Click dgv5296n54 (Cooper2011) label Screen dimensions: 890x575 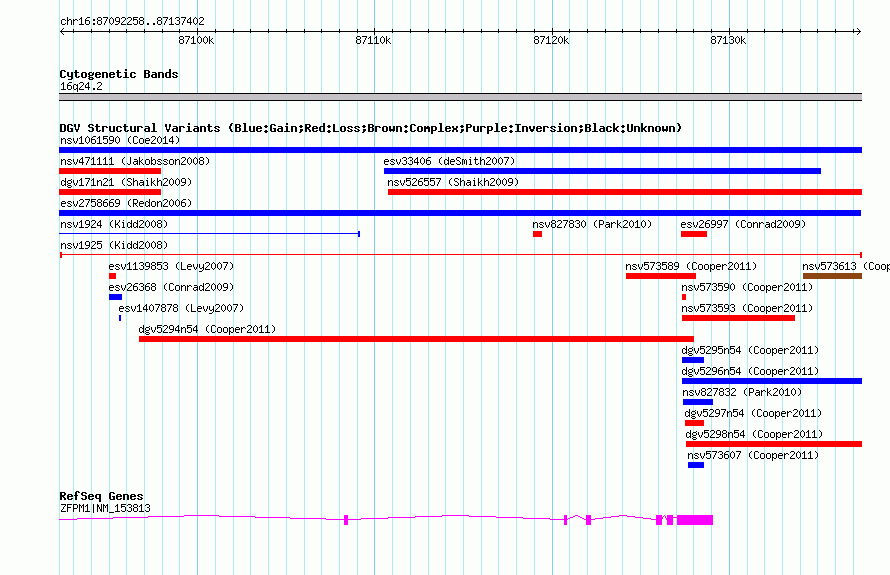[750, 371]
